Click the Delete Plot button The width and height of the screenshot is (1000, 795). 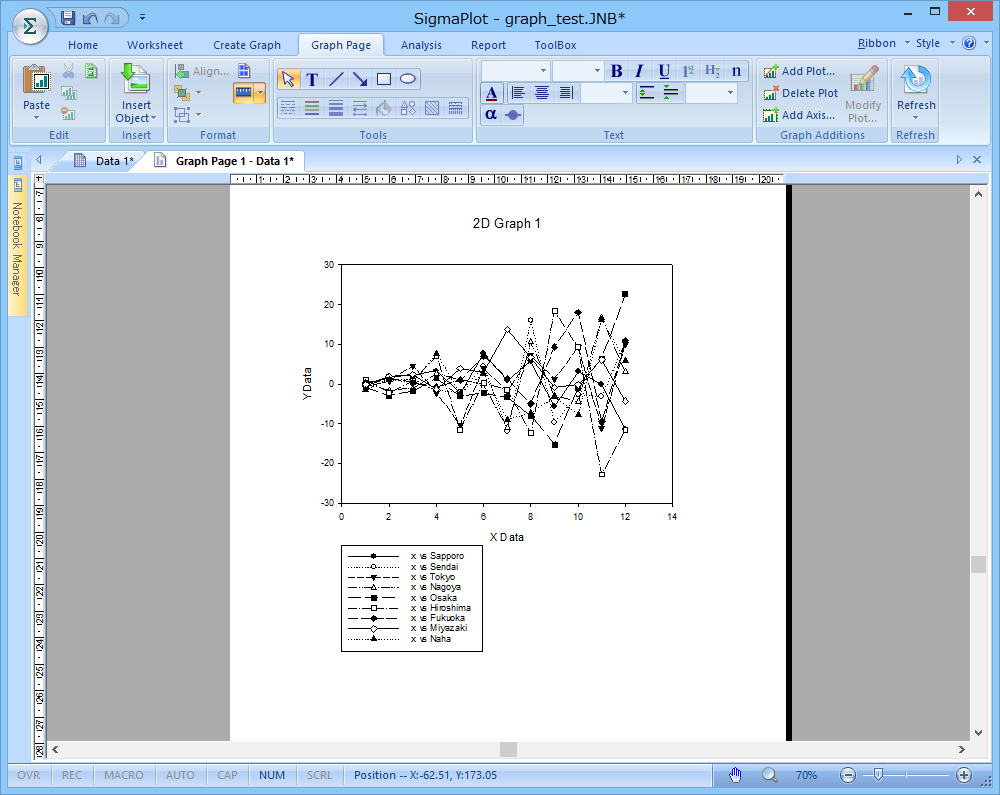[x=800, y=93]
